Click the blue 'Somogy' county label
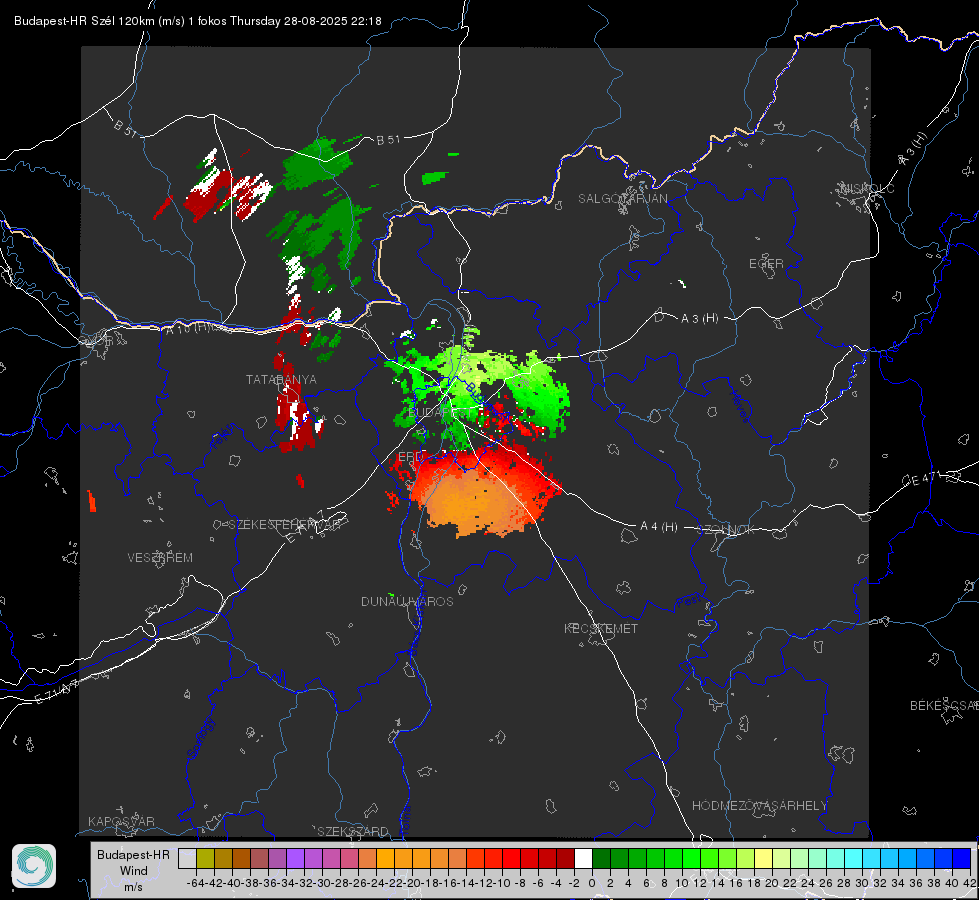Viewport: 979px width, 900px height. click(199, 738)
